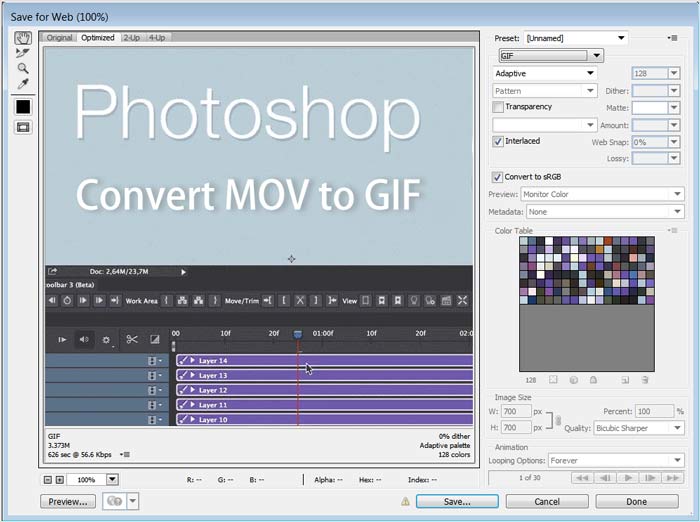
Task: Click the Preview... button
Action: 68,502
